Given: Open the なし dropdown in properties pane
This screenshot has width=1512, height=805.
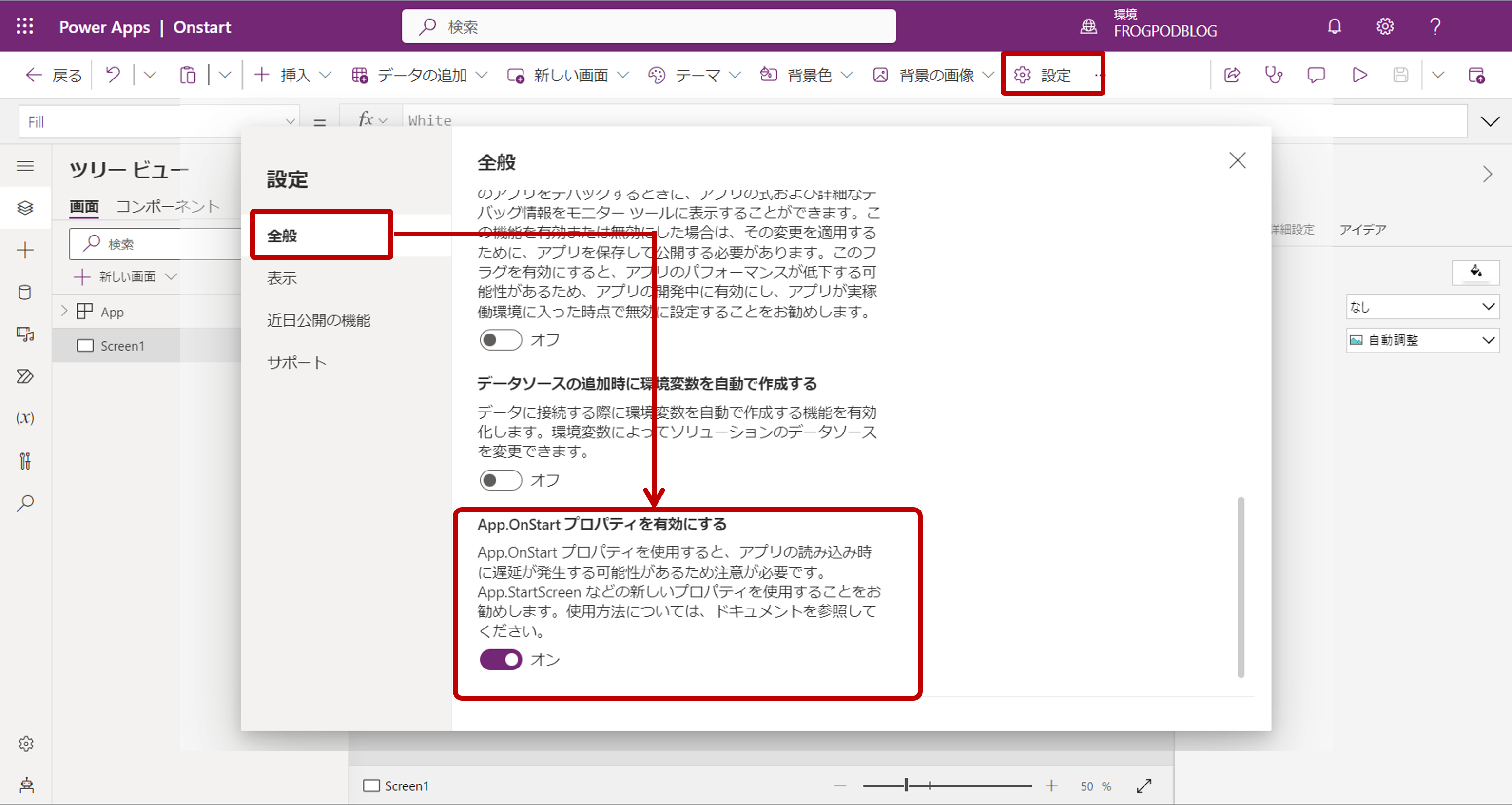Looking at the screenshot, I should tap(1422, 307).
